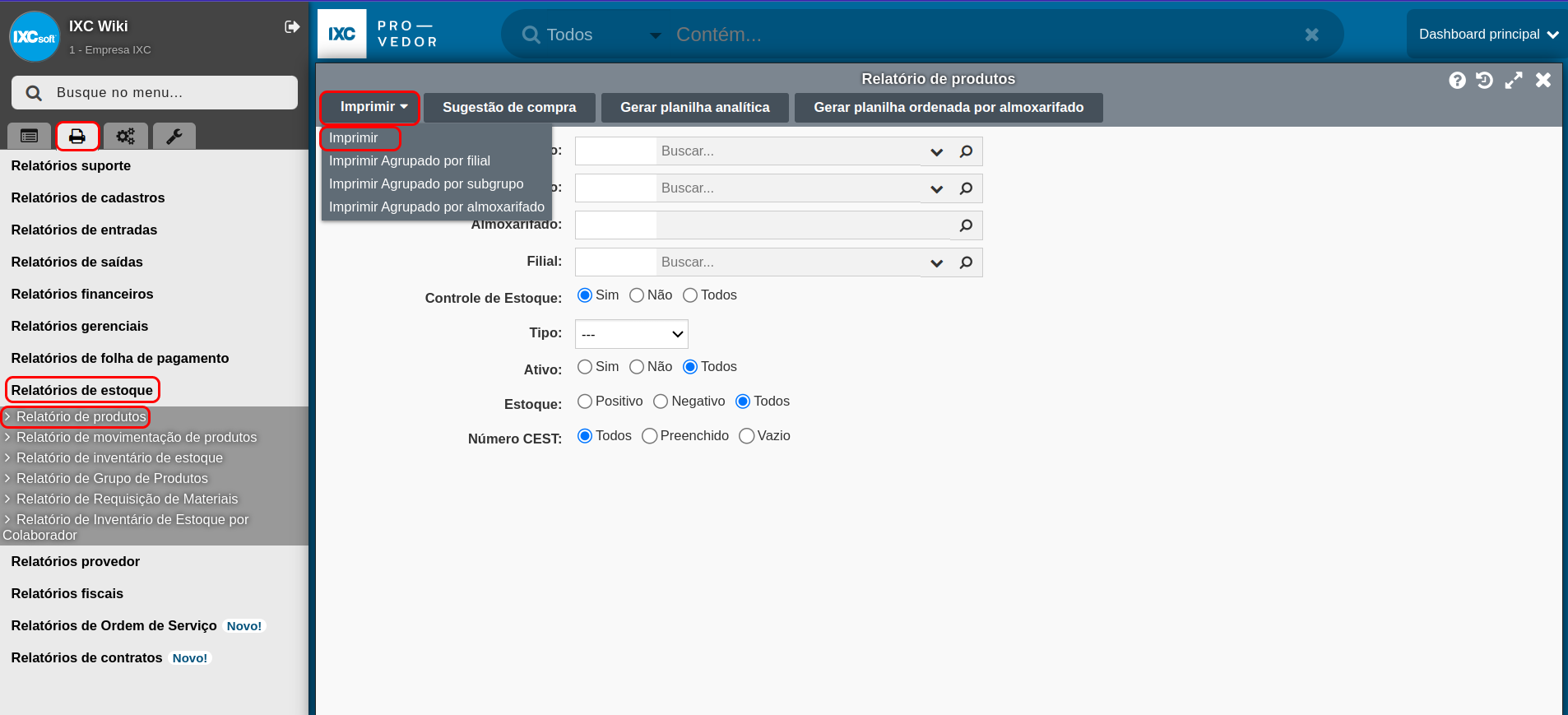This screenshot has width=1568, height=715.
Task: Click the search magnifier on second Buscar row
Action: [x=967, y=188]
